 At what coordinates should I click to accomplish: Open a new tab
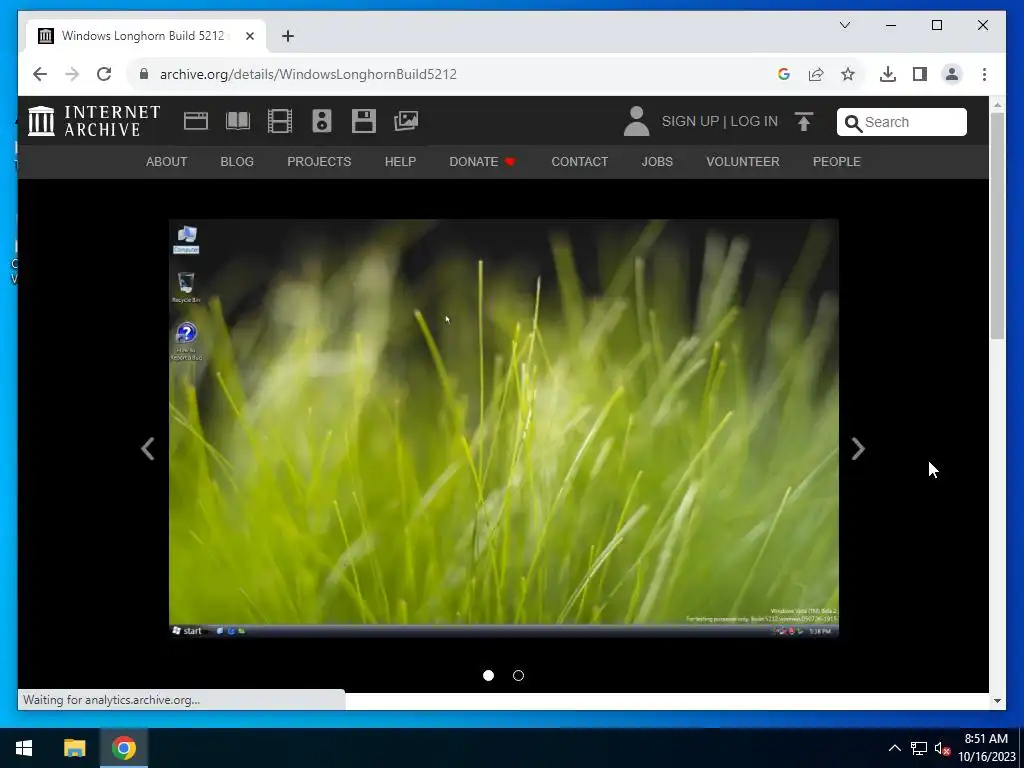[x=288, y=36]
